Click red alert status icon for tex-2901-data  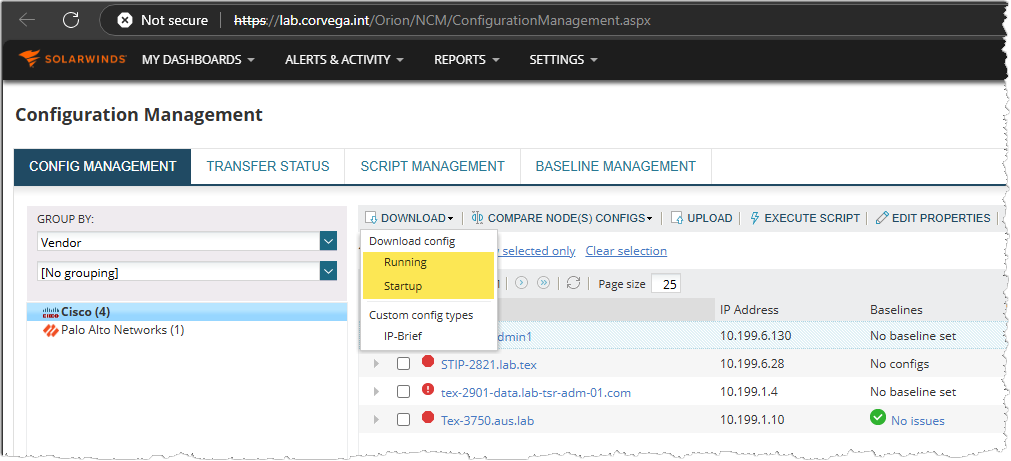click(427, 389)
